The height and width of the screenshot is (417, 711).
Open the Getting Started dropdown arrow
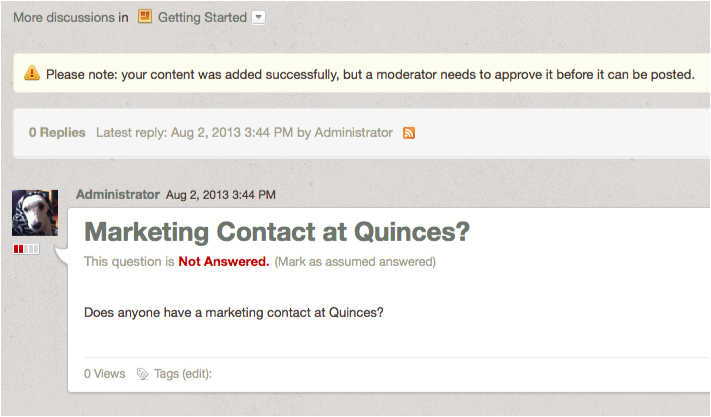pyautogui.click(x=258, y=18)
